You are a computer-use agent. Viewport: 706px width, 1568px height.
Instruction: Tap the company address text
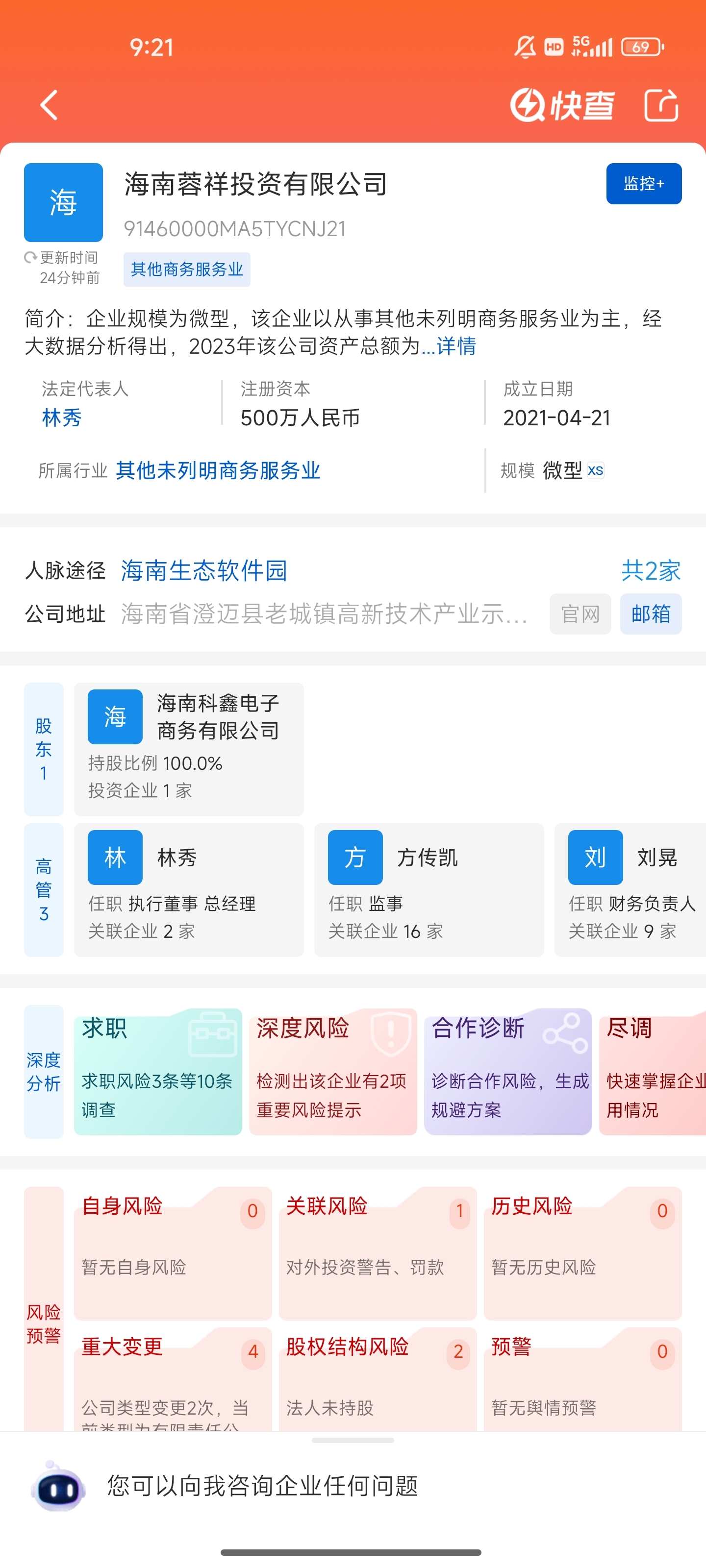pos(324,614)
